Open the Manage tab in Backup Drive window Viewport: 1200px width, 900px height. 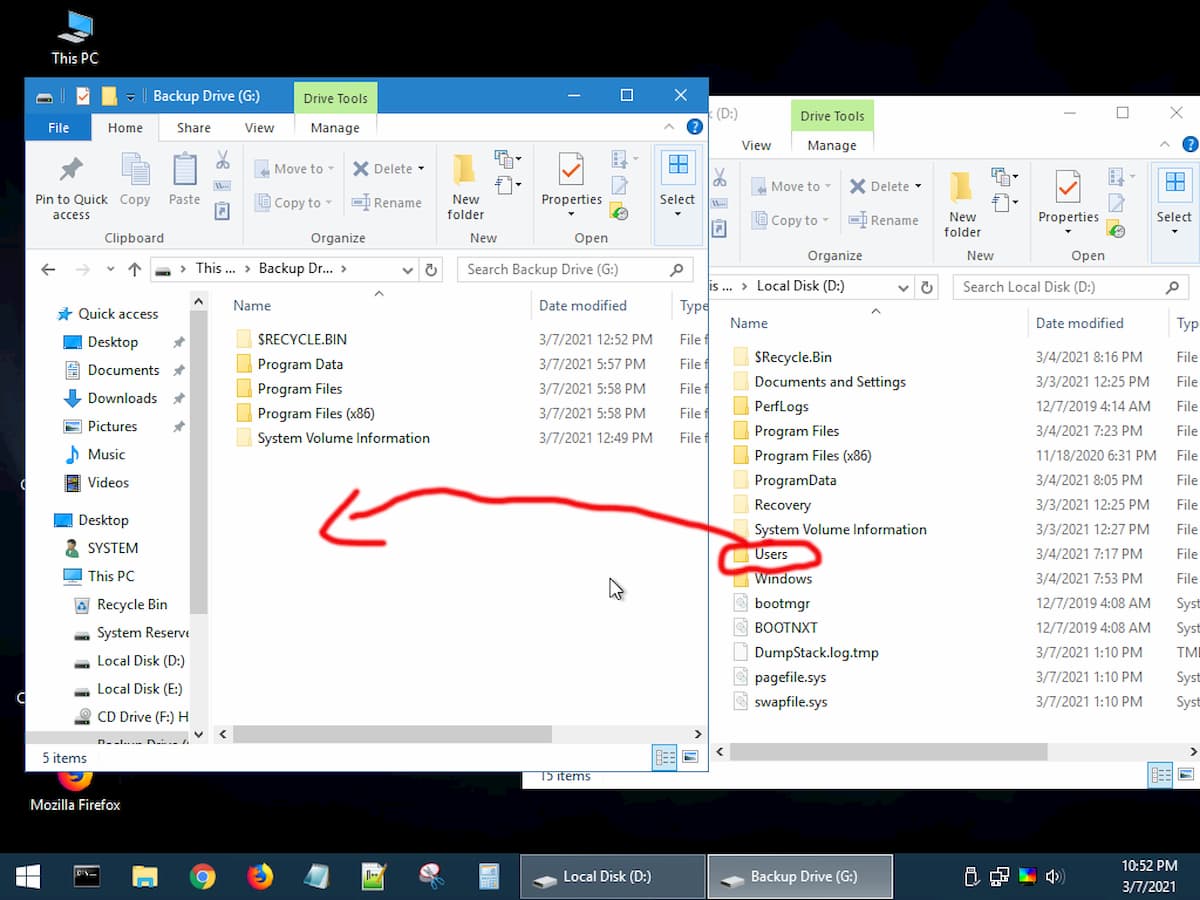(x=335, y=127)
